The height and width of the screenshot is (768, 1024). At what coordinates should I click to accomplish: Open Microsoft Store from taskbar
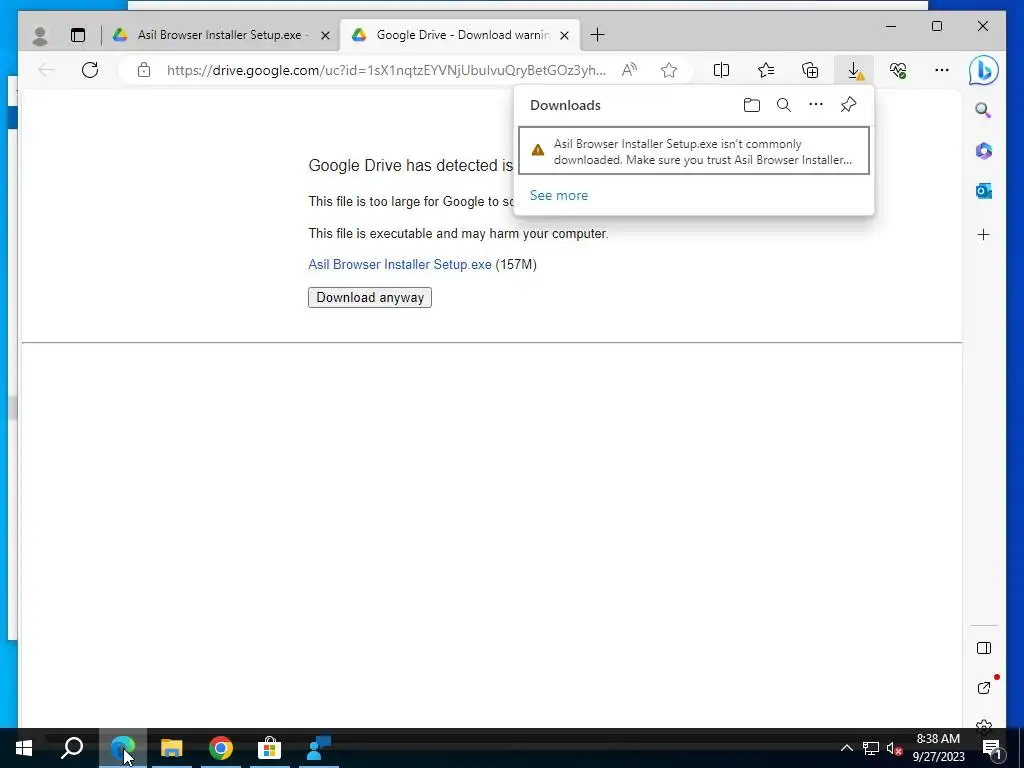(269, 748)
